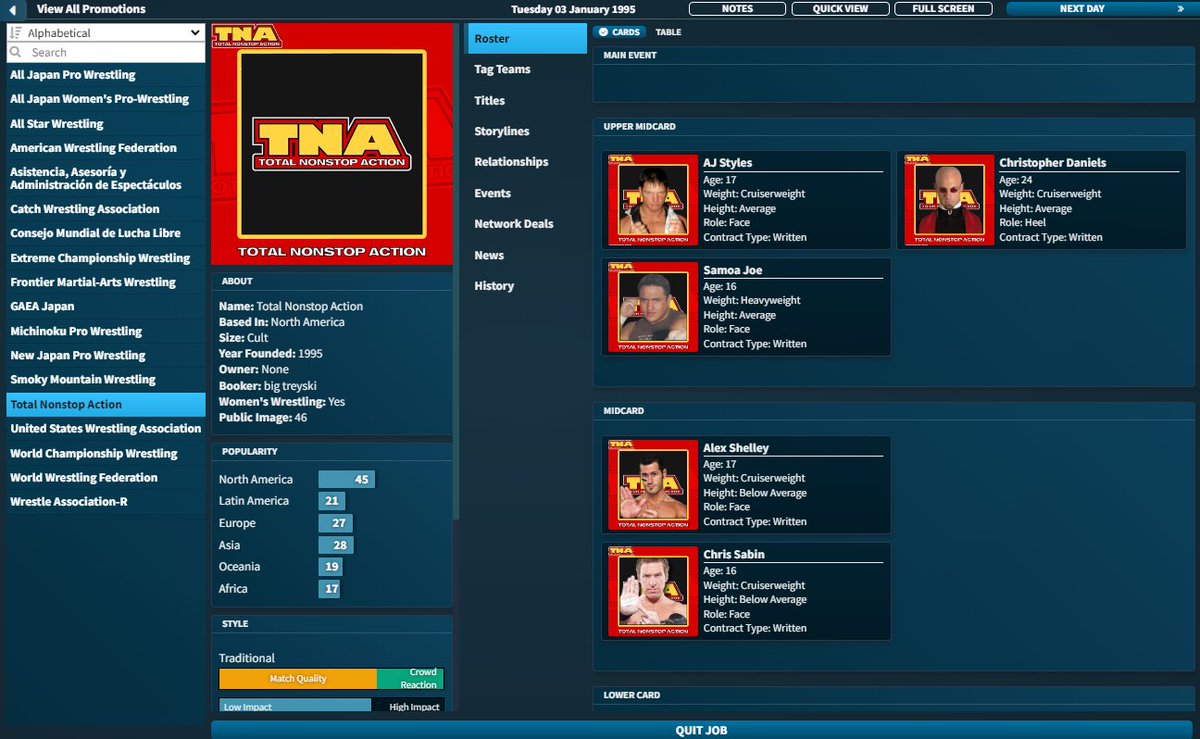The height and width of the screenshot is (739, 1200).
Task: Click the green Crowd Reaction style bar
Action: (410, 679)
